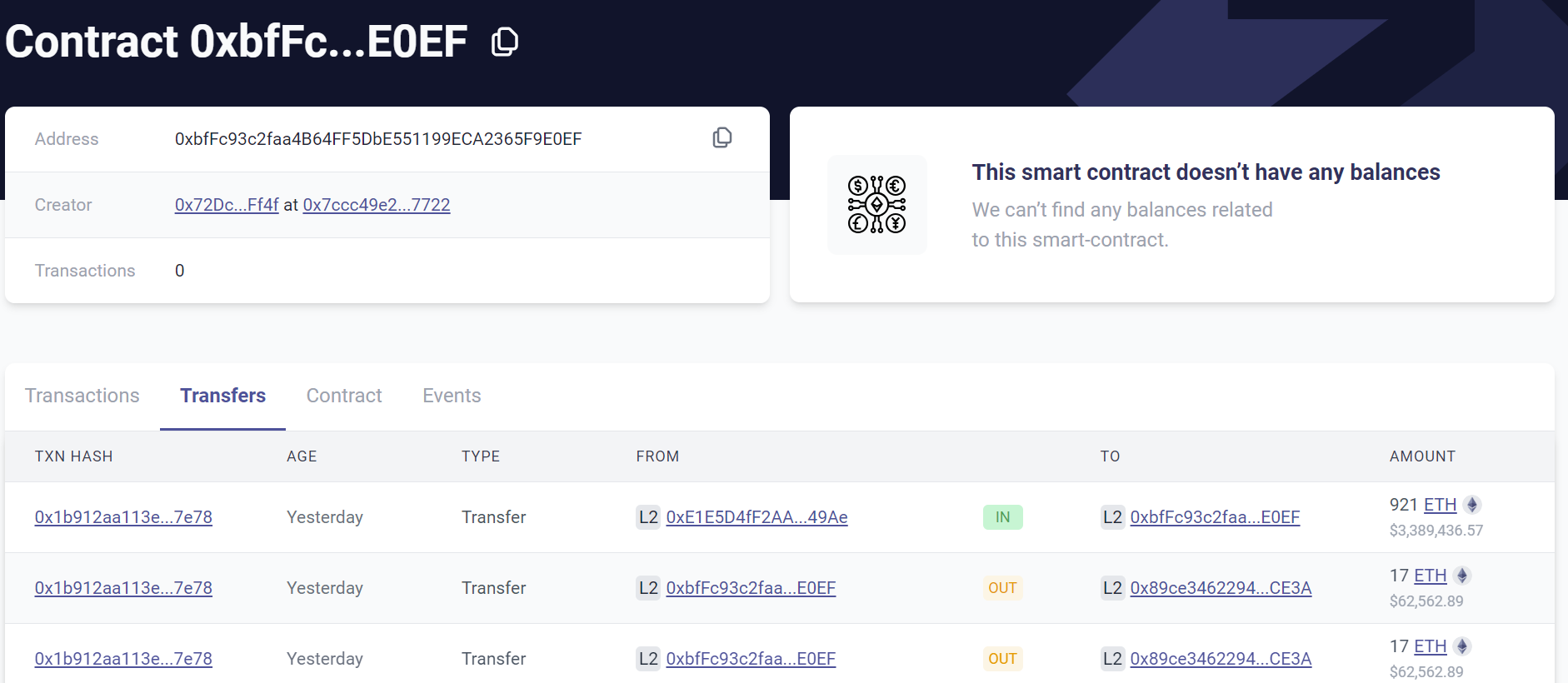Screen dimensions: 1568x683
Task: Click the currency balances illustration icon
Action: (x=876, y=204)
